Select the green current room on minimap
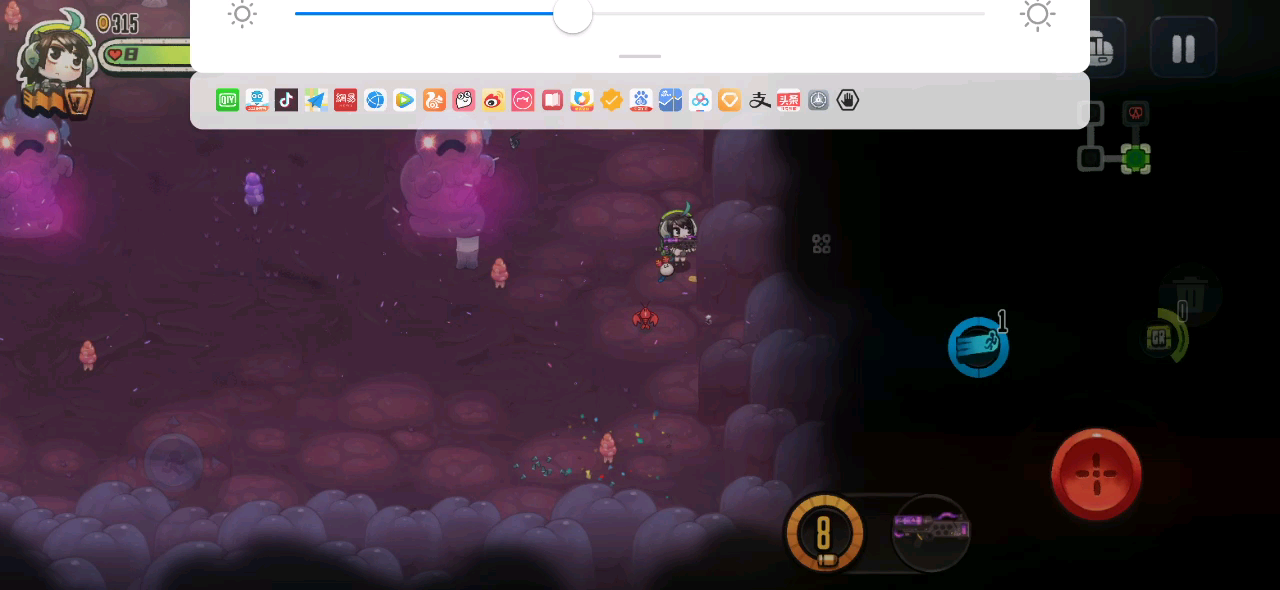Image resolution: width=1280 pixels, height=590 pixels. [x=1135, y=158]
